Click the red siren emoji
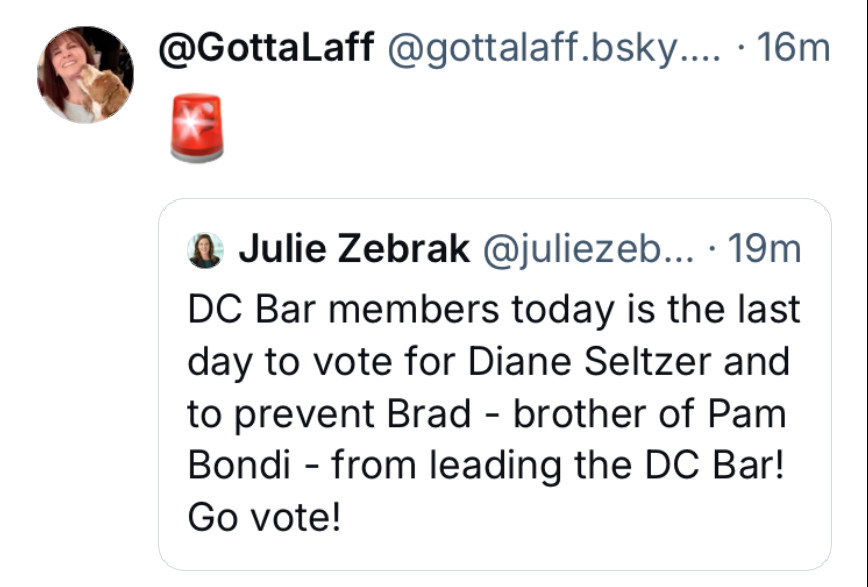 197,128
